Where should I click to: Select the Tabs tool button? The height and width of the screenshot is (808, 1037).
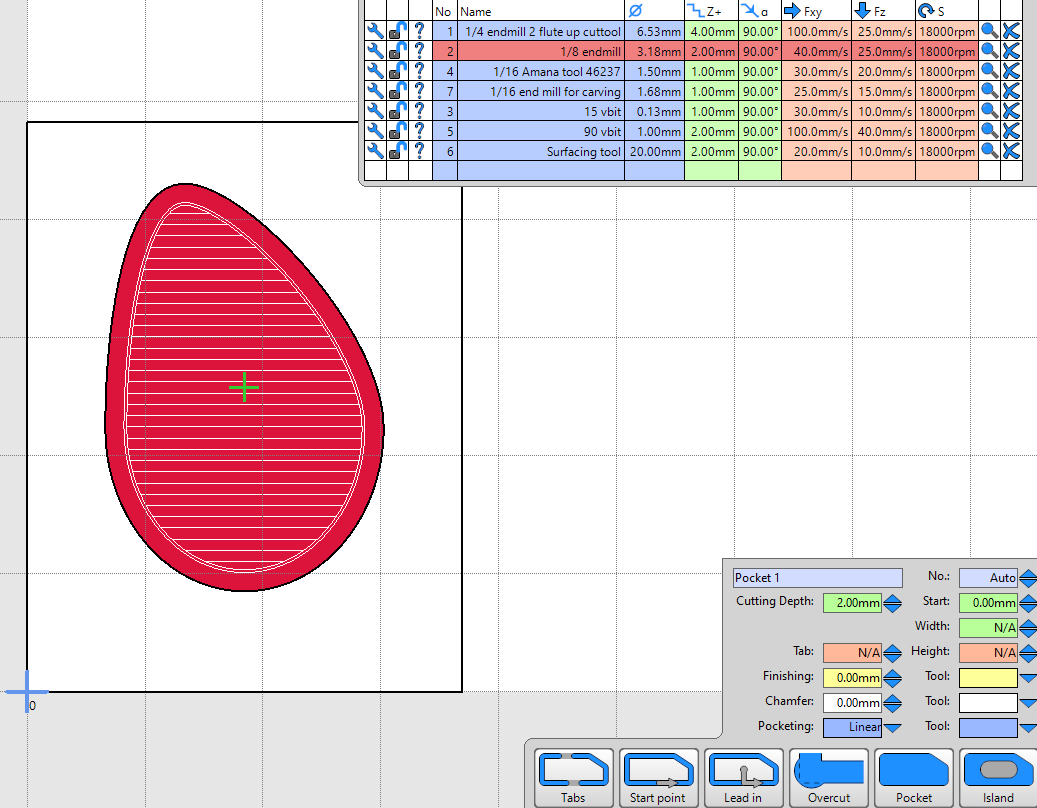tap(573, 778)
